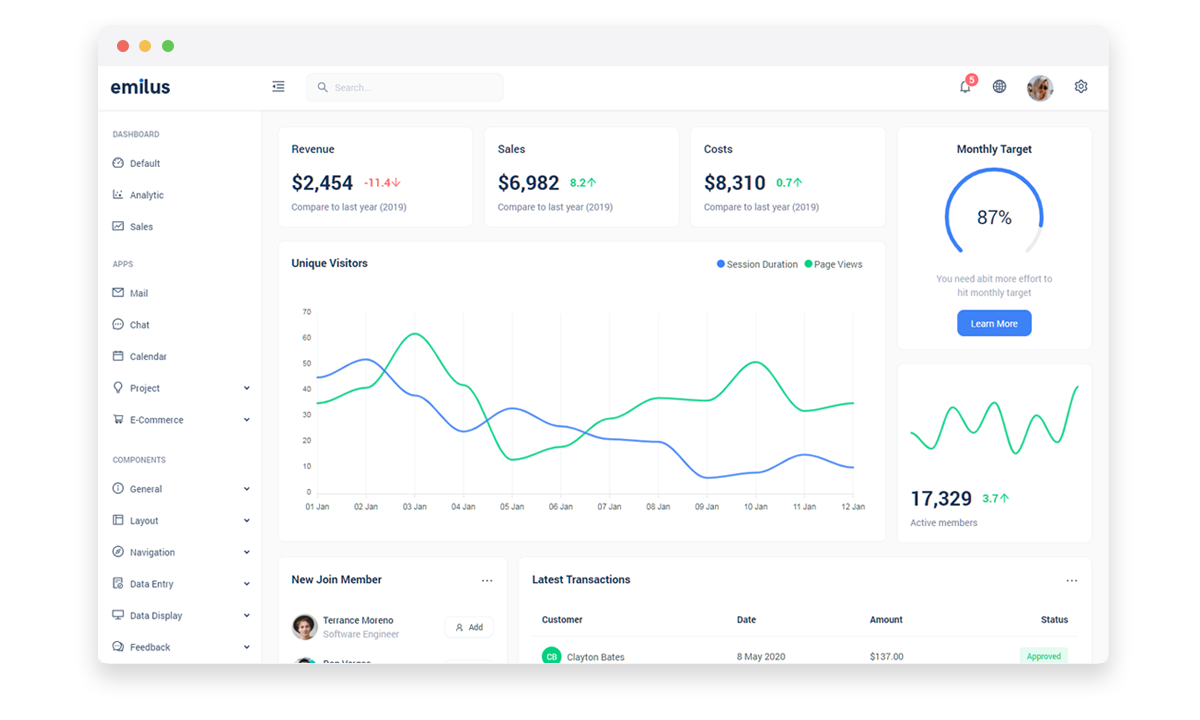Screen dimensions: 1200x720
Task: Collapse the sidebar with the menu fold icon
Action: [278, 87]
